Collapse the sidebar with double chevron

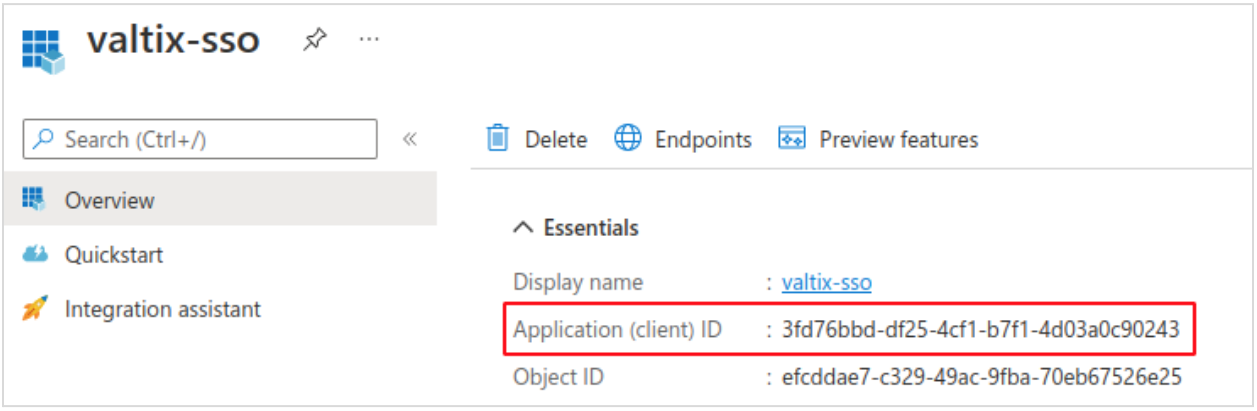tap(409, 139)
